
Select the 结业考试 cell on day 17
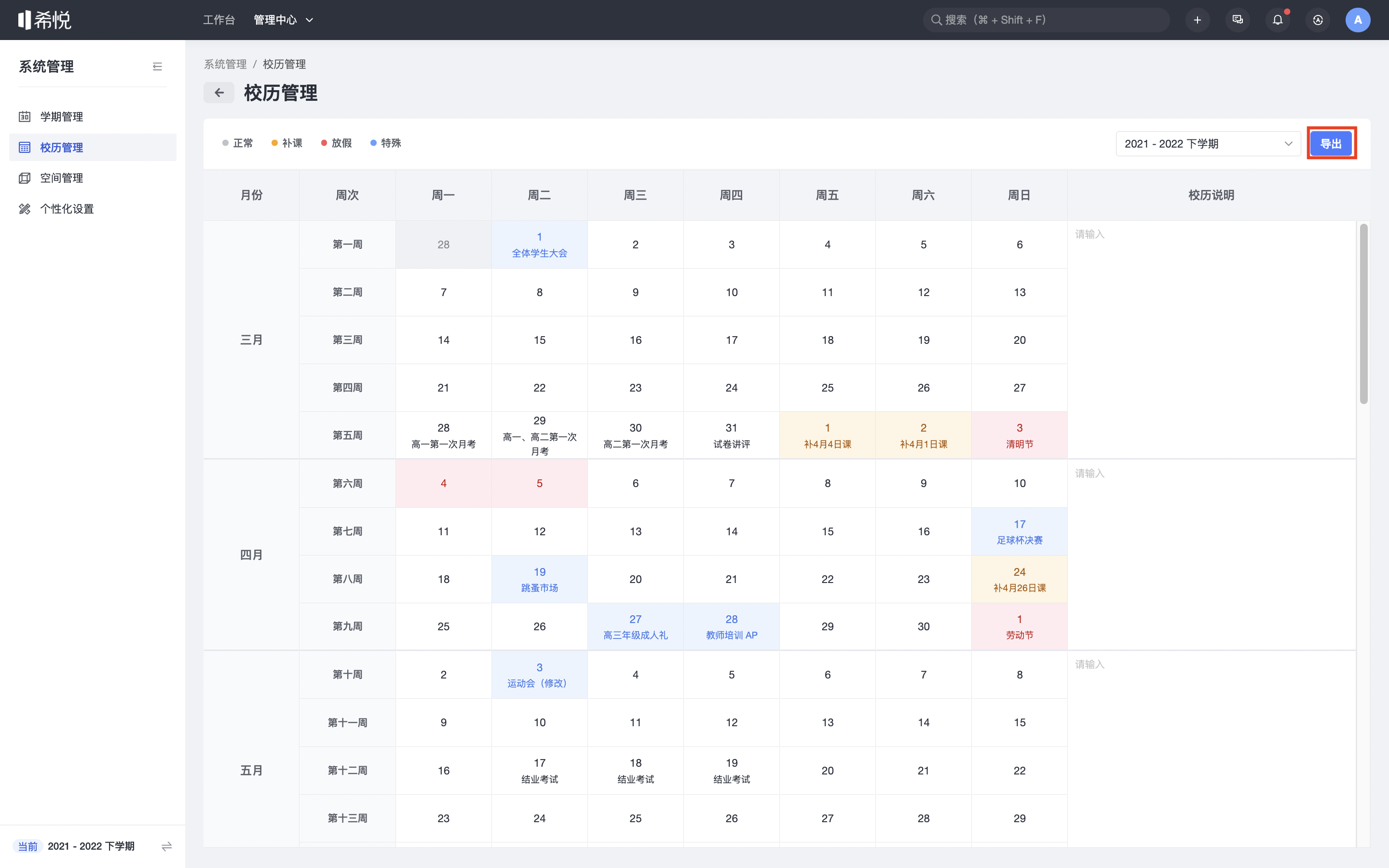(540, 771)
